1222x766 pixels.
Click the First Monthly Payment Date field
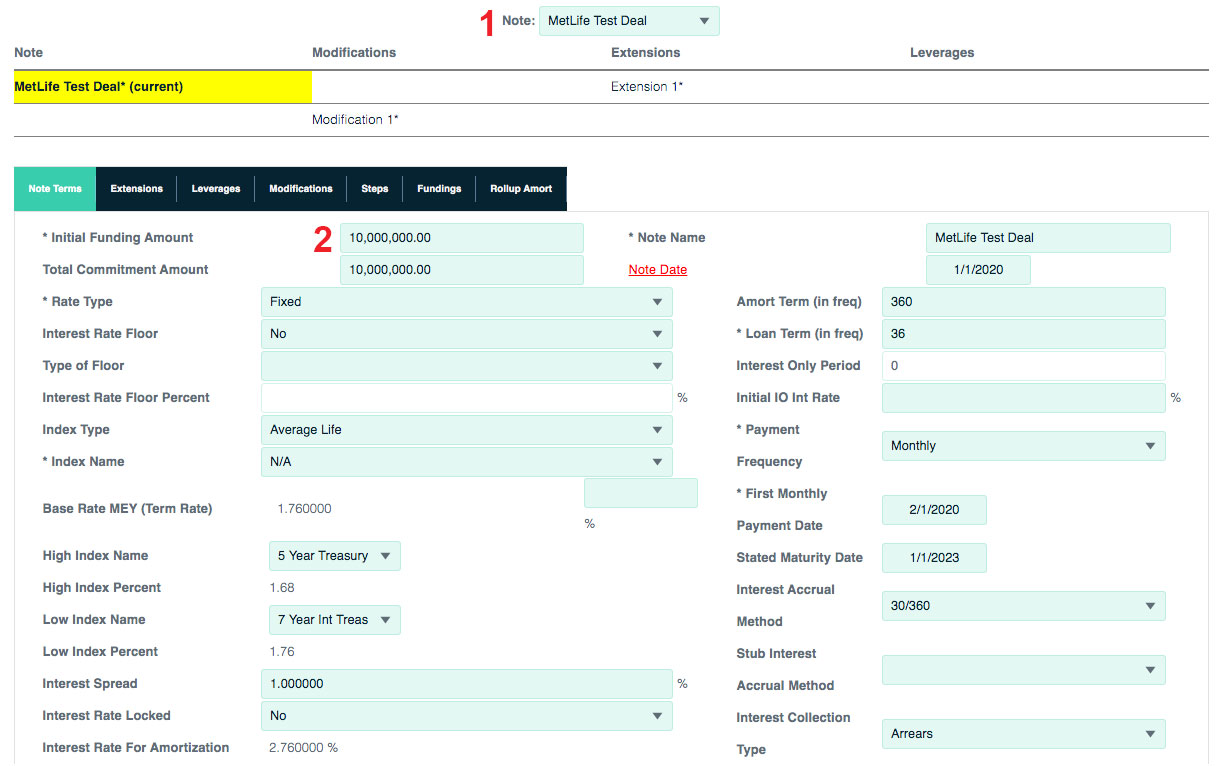pos(934,510)
